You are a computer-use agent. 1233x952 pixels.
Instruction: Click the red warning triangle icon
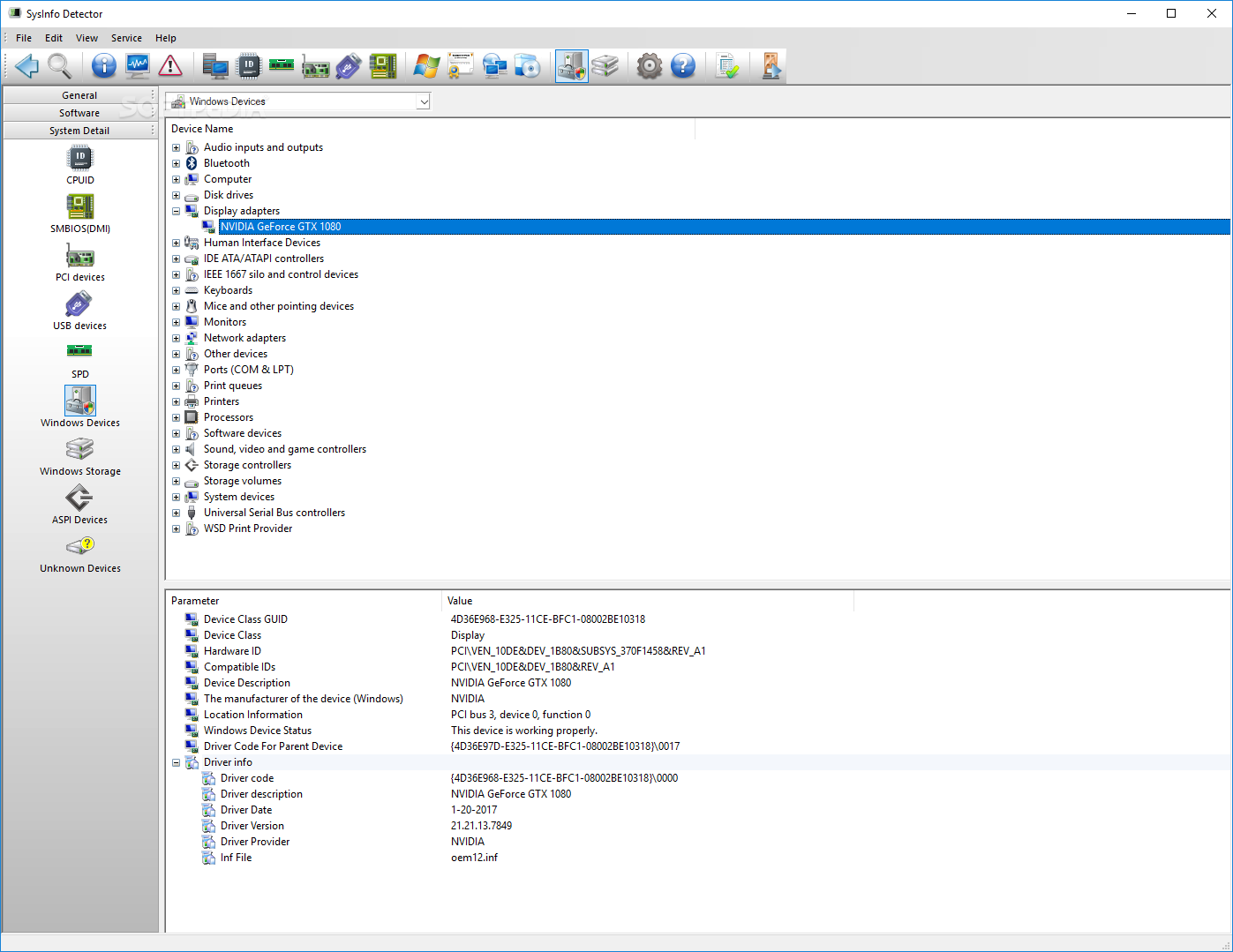click(x=170, y=65)
